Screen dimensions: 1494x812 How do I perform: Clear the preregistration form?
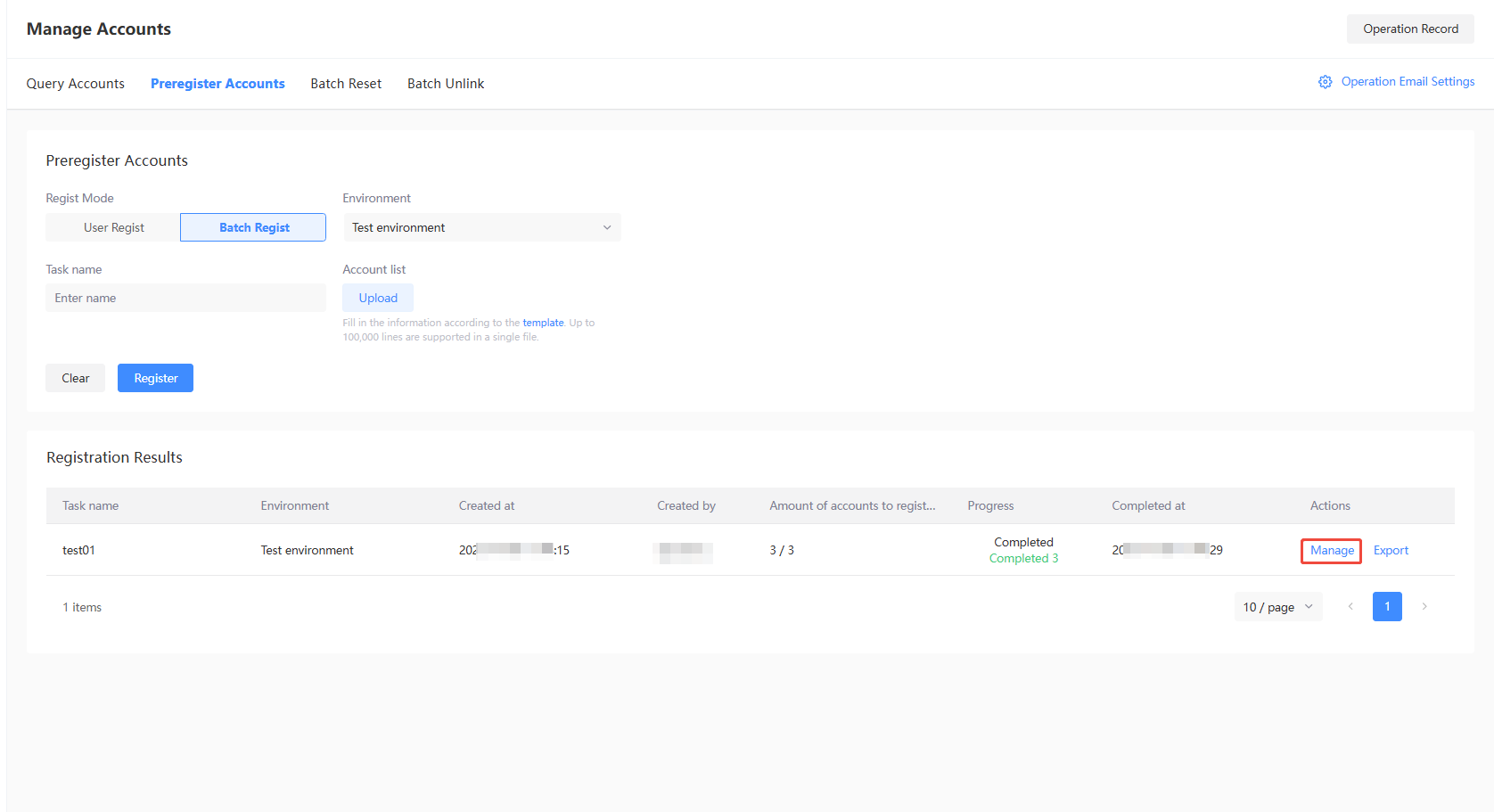75,378
